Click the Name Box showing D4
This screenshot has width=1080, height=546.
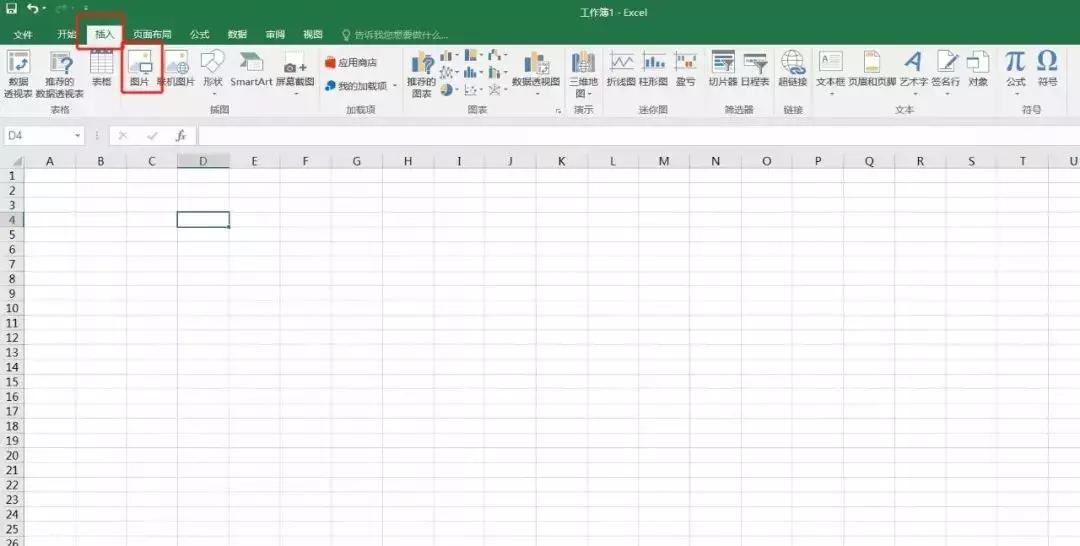[x=38, y=136]
